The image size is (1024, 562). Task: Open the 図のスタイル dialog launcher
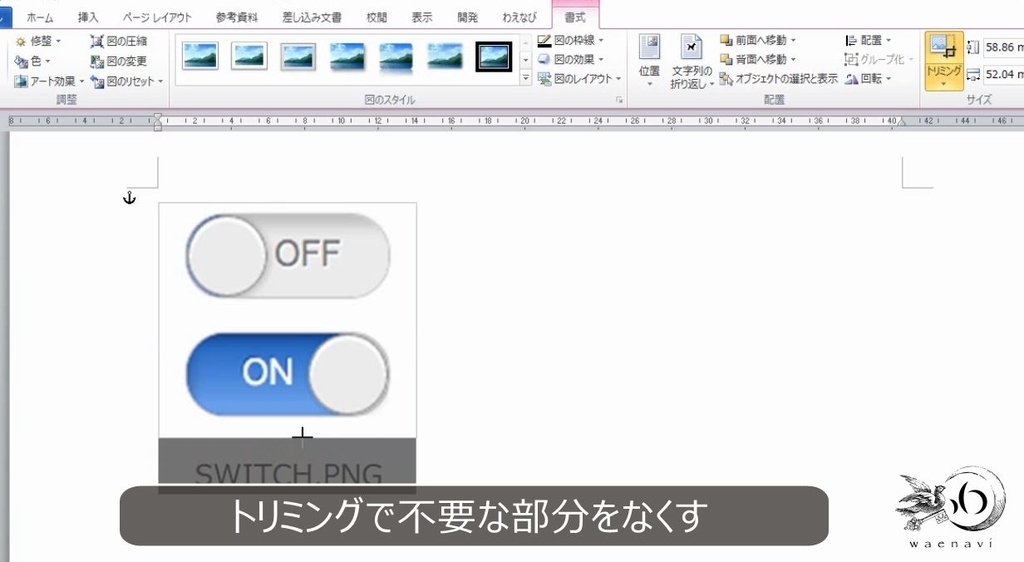click(619, 100)
